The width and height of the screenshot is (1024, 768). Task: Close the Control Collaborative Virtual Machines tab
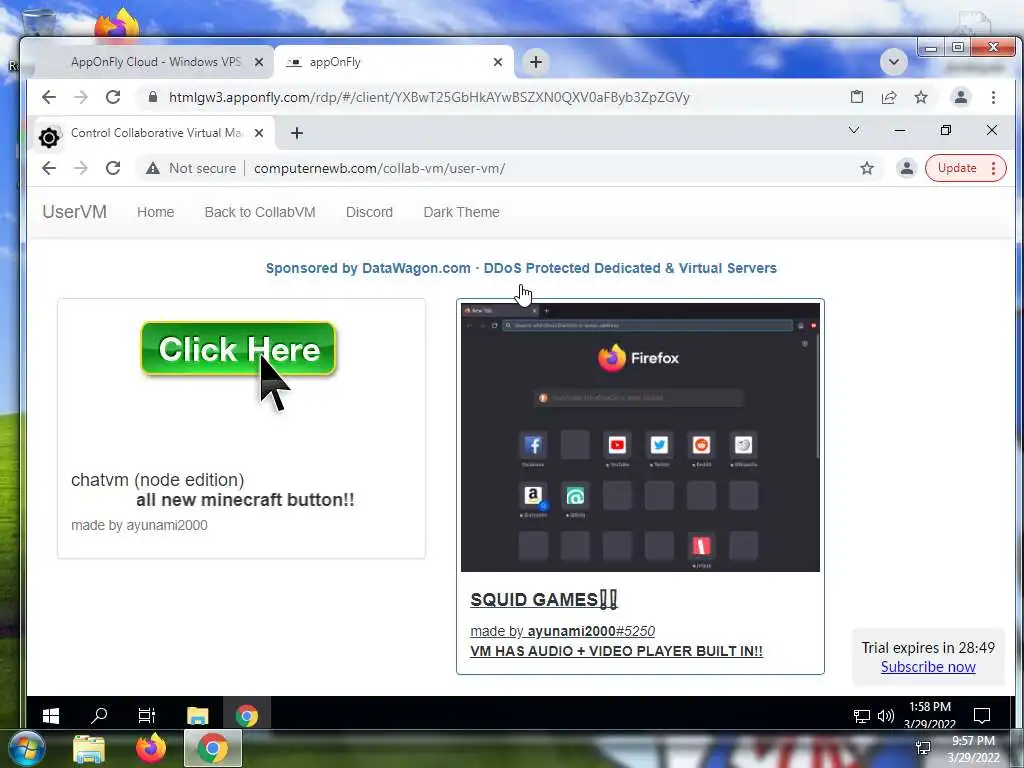coord(259,133)
